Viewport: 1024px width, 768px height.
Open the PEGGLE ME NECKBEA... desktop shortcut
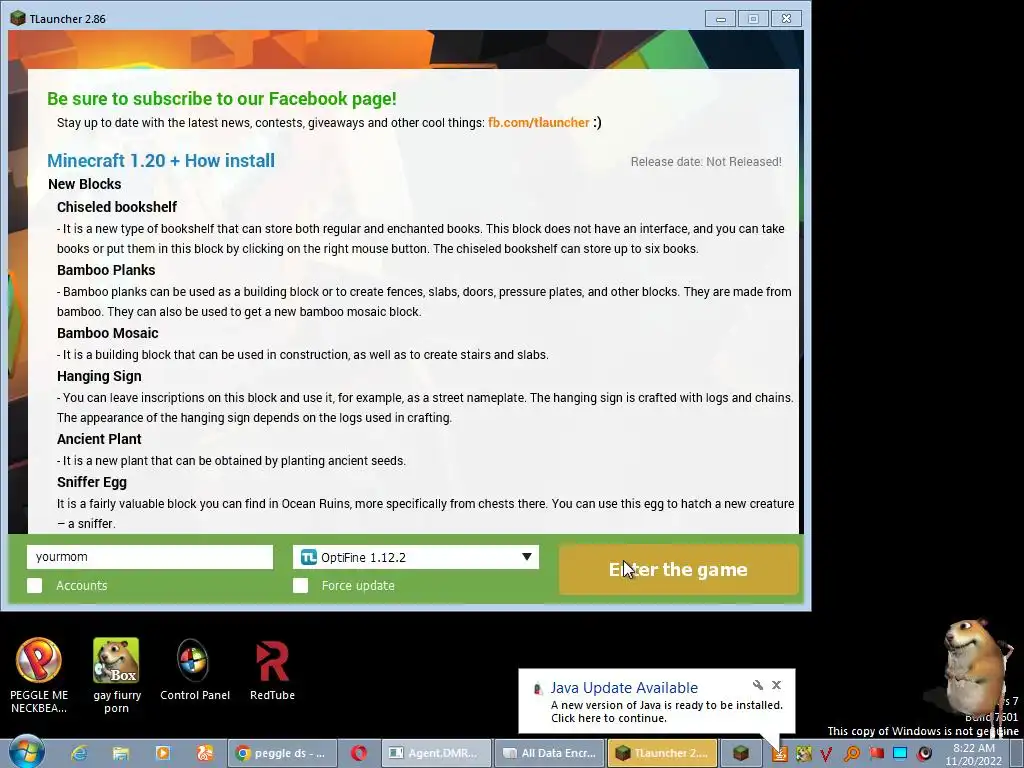click(x=39, y=675)
